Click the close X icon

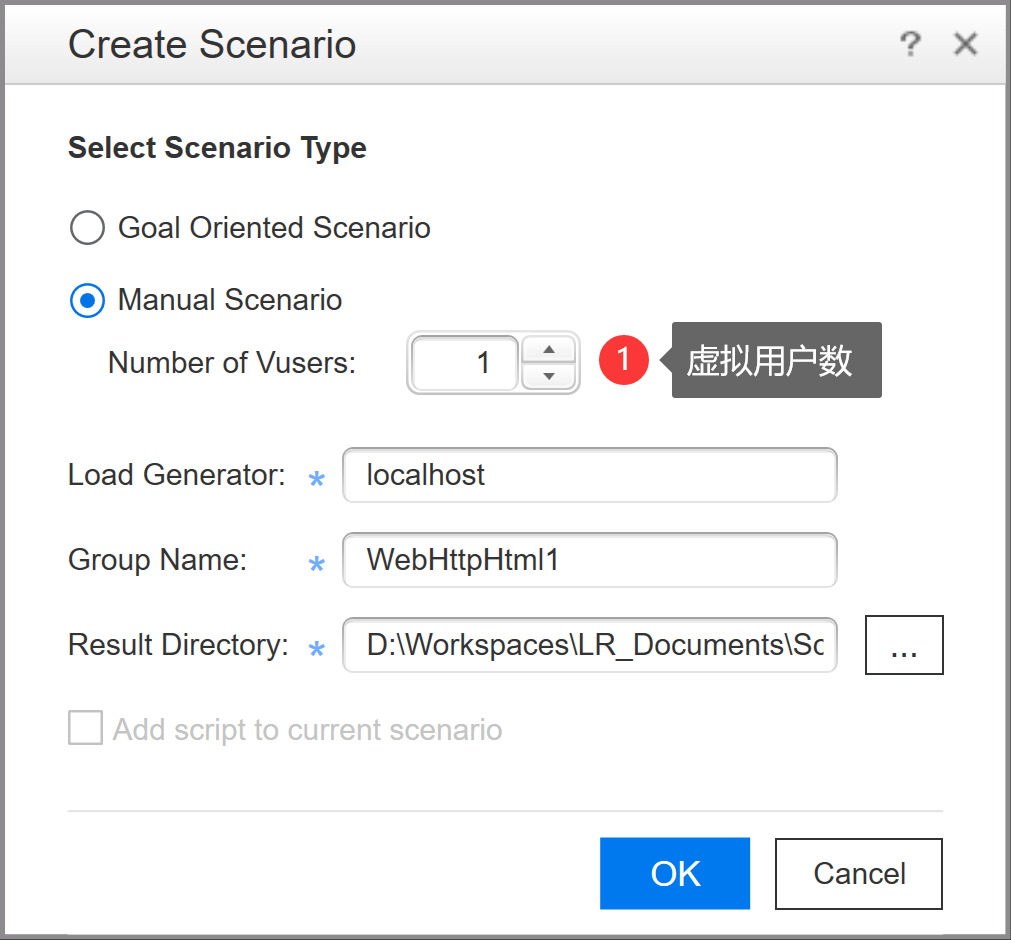tap(964, 44)
